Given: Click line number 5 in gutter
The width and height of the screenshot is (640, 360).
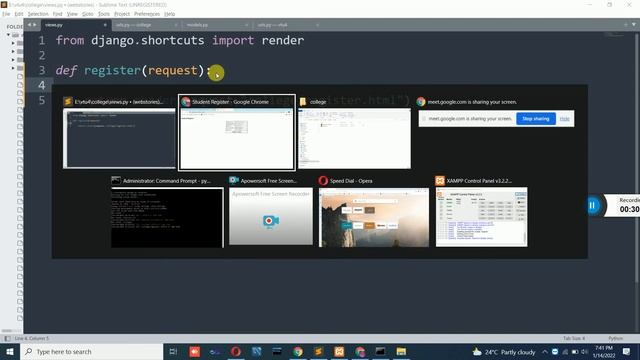Looking at the screenshot, I should pos(42,100).
